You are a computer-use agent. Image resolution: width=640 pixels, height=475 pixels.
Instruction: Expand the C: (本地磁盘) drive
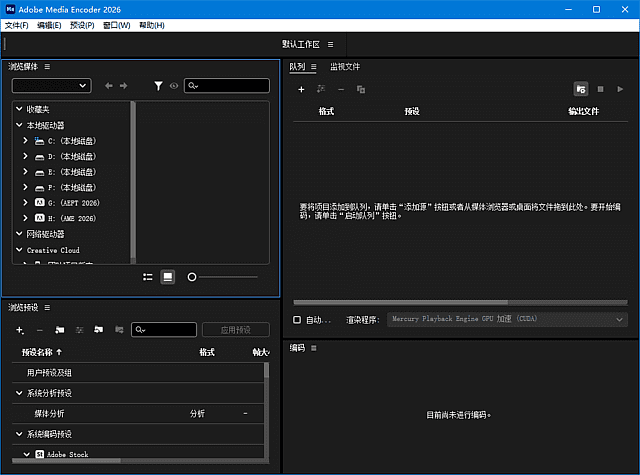26,141
